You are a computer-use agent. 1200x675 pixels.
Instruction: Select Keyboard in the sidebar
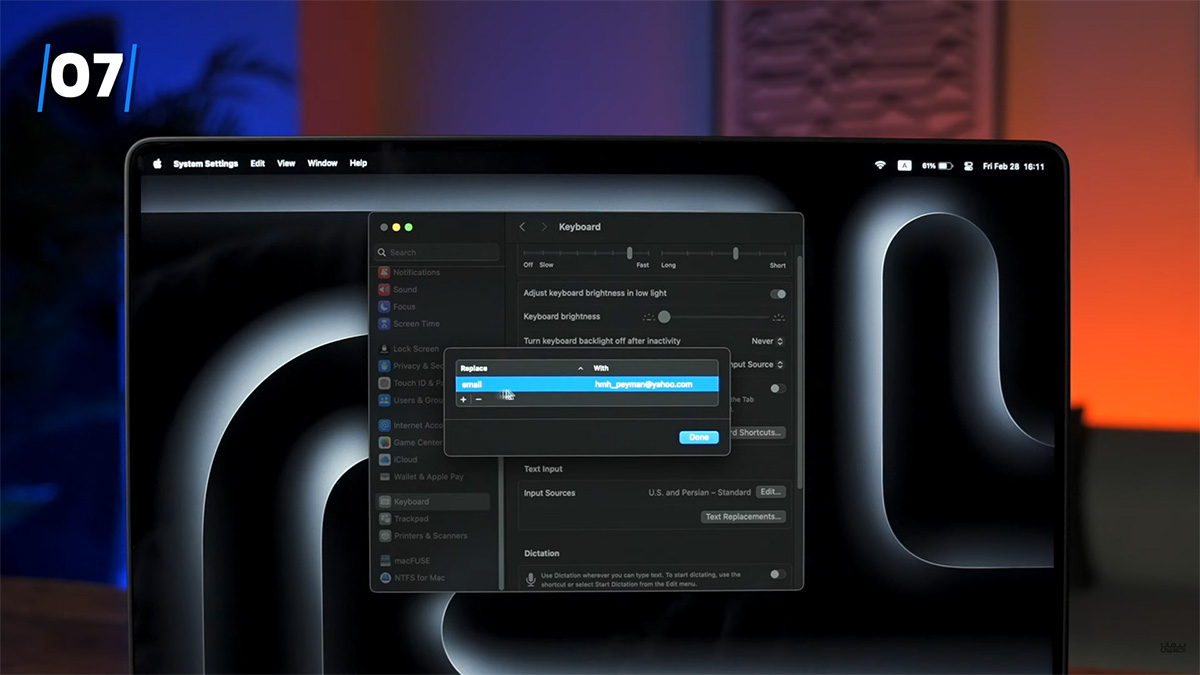click(x=433, y=501)
